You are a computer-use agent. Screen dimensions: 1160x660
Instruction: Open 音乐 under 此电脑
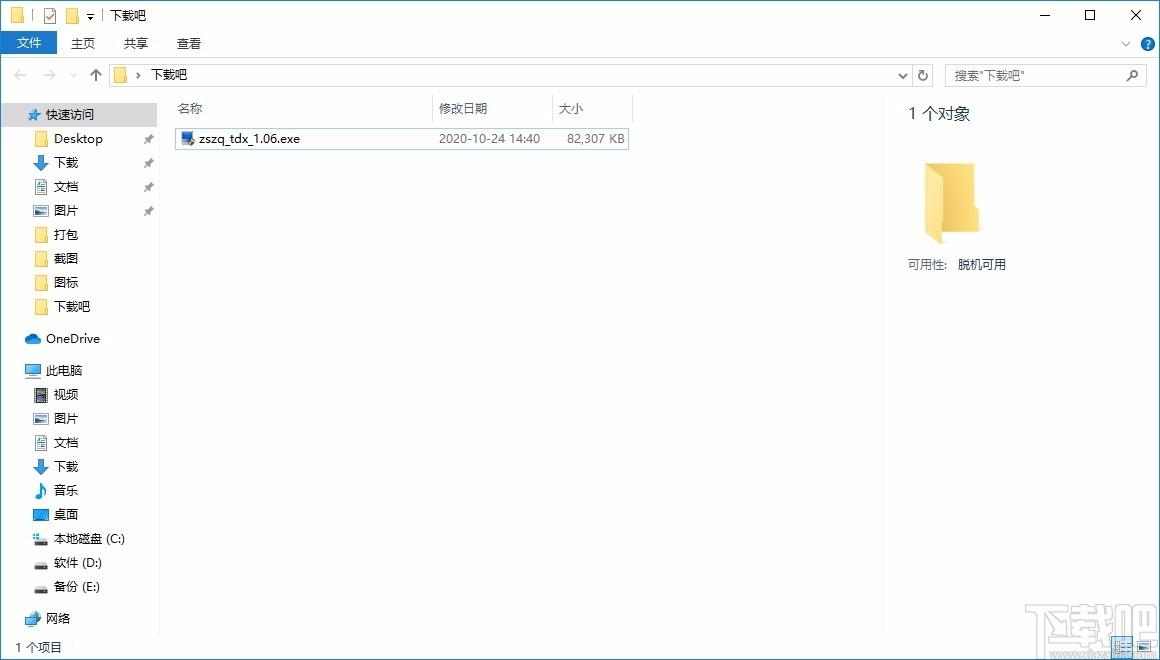(x=66, y=491)
